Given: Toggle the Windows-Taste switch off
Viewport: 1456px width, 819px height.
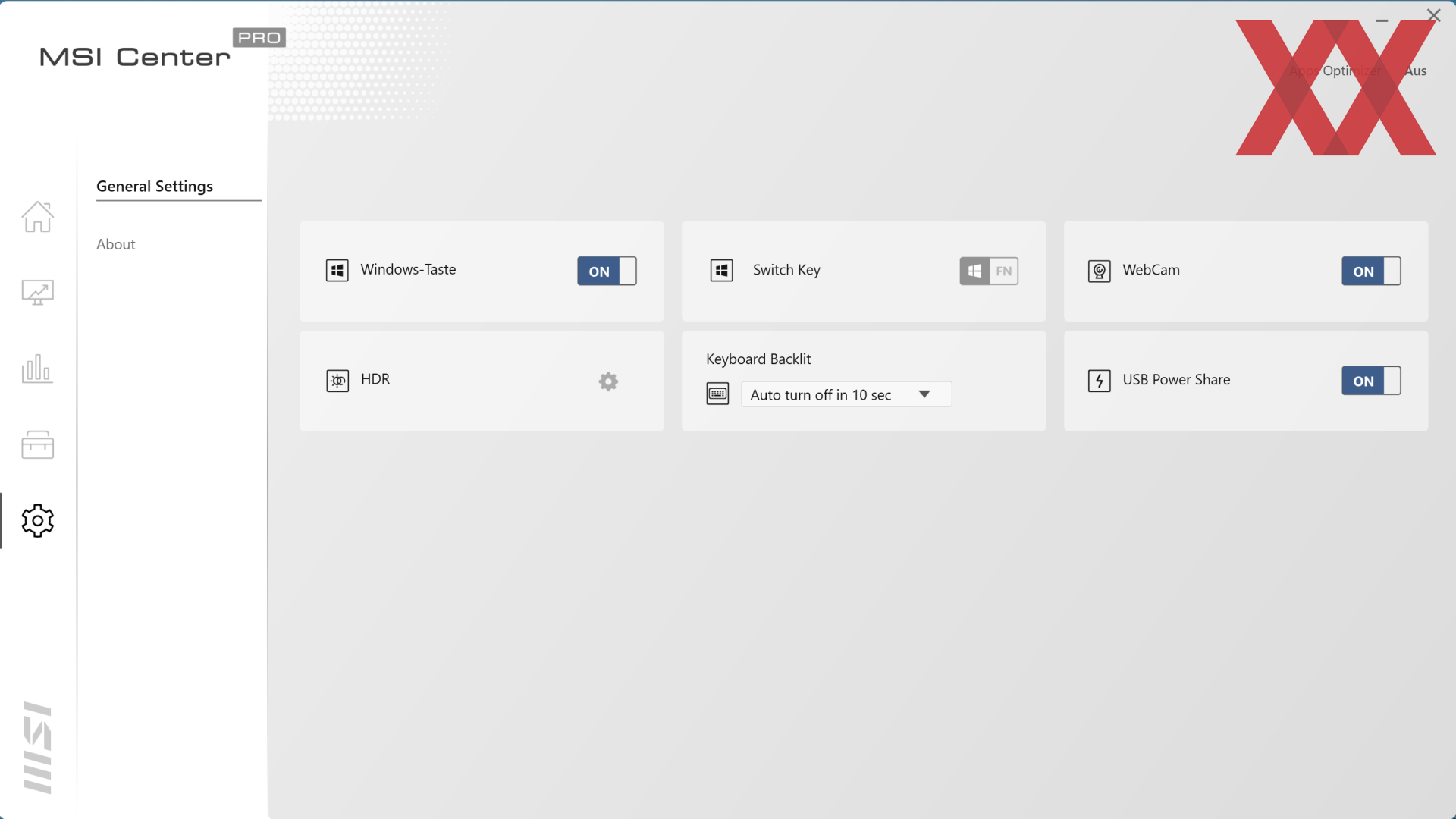Looking at the screenshot, I should click(x=607, y=271).
